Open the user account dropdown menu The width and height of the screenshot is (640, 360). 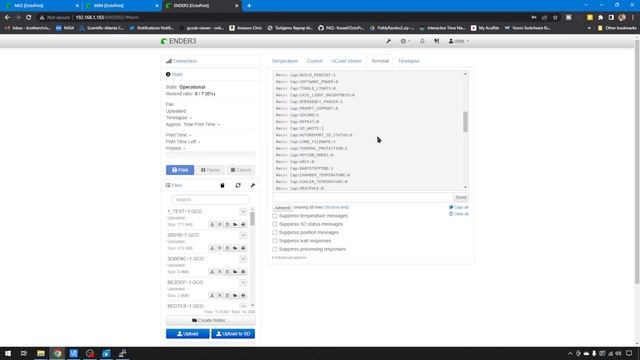coord(459,41)
